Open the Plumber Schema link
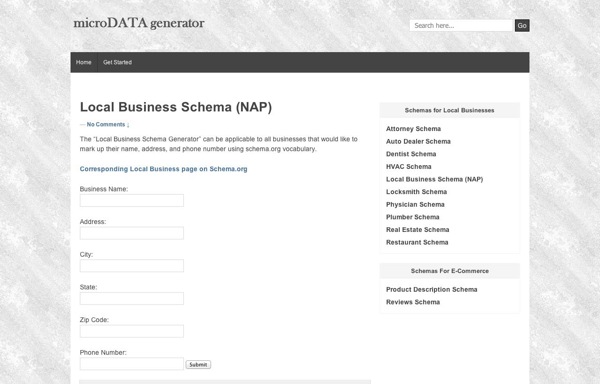This screenshot has width=600, height=384. [412, 217]
